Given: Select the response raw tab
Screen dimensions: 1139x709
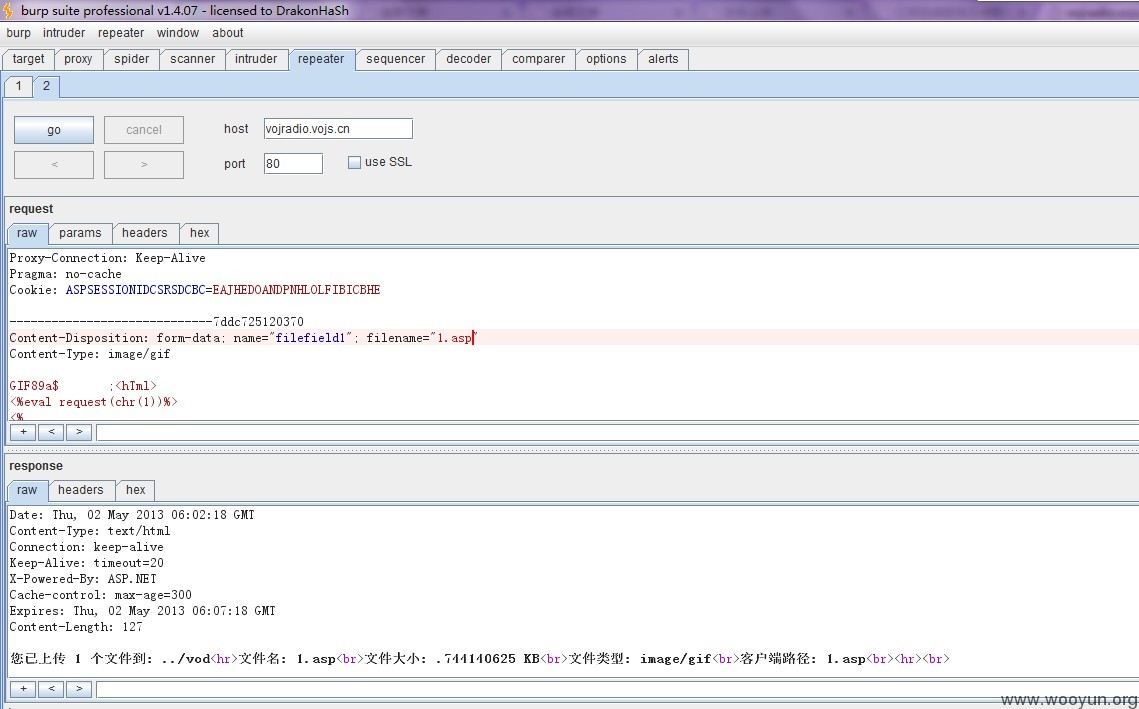Looking at the screenshot, I should click(x=27, y=490).
